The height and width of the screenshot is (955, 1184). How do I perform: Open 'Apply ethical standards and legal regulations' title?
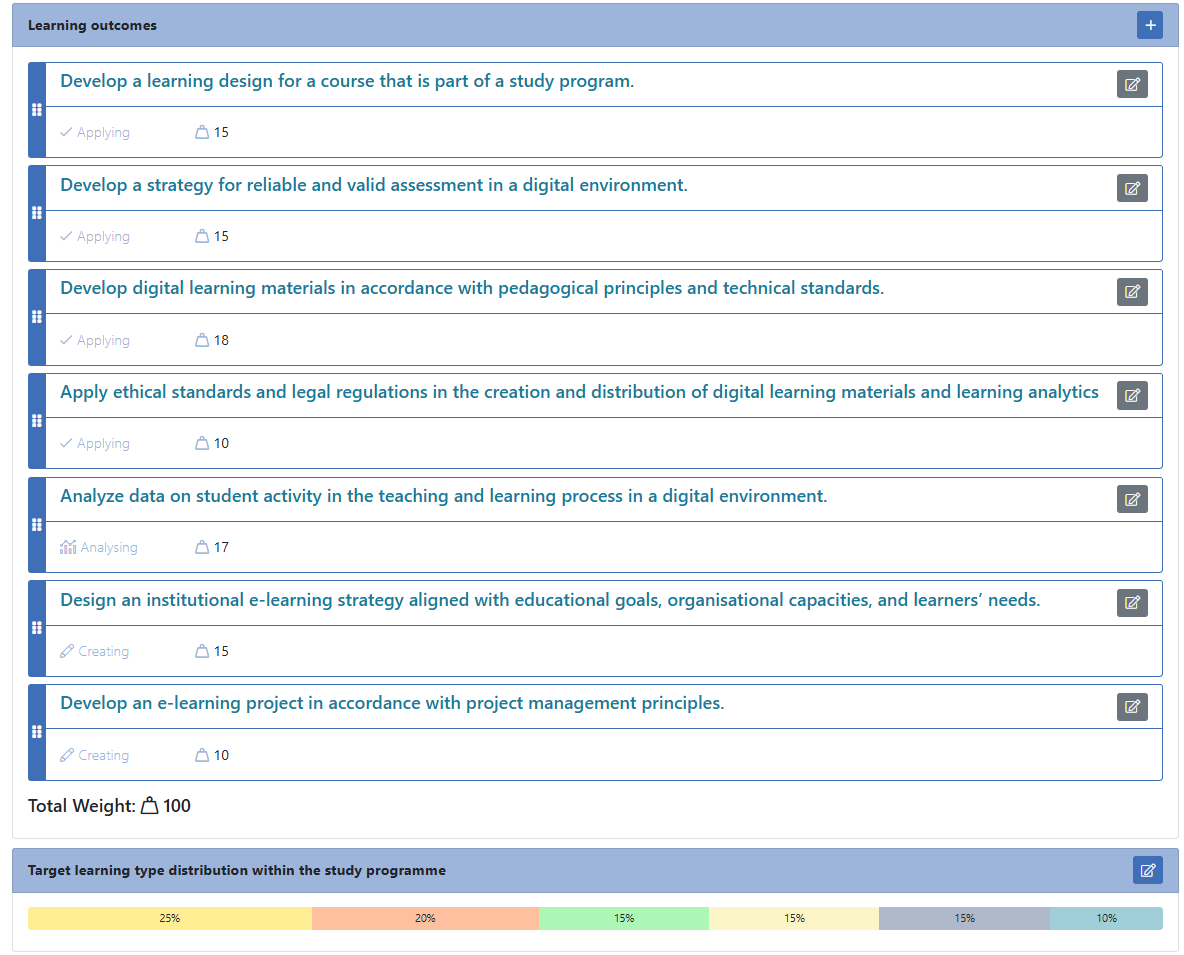pos(579,392)
